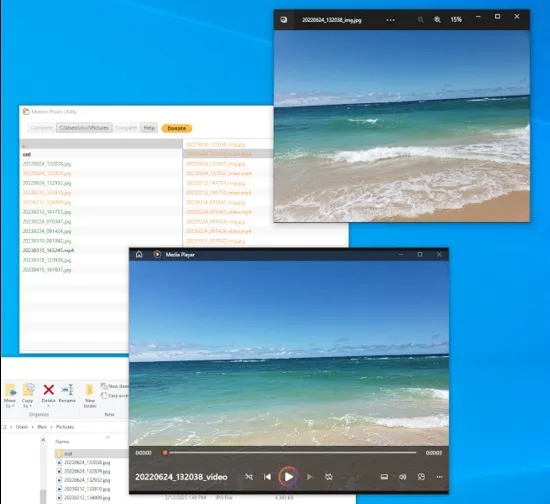
Task: Click the Donate button
Action: (176, 128)
